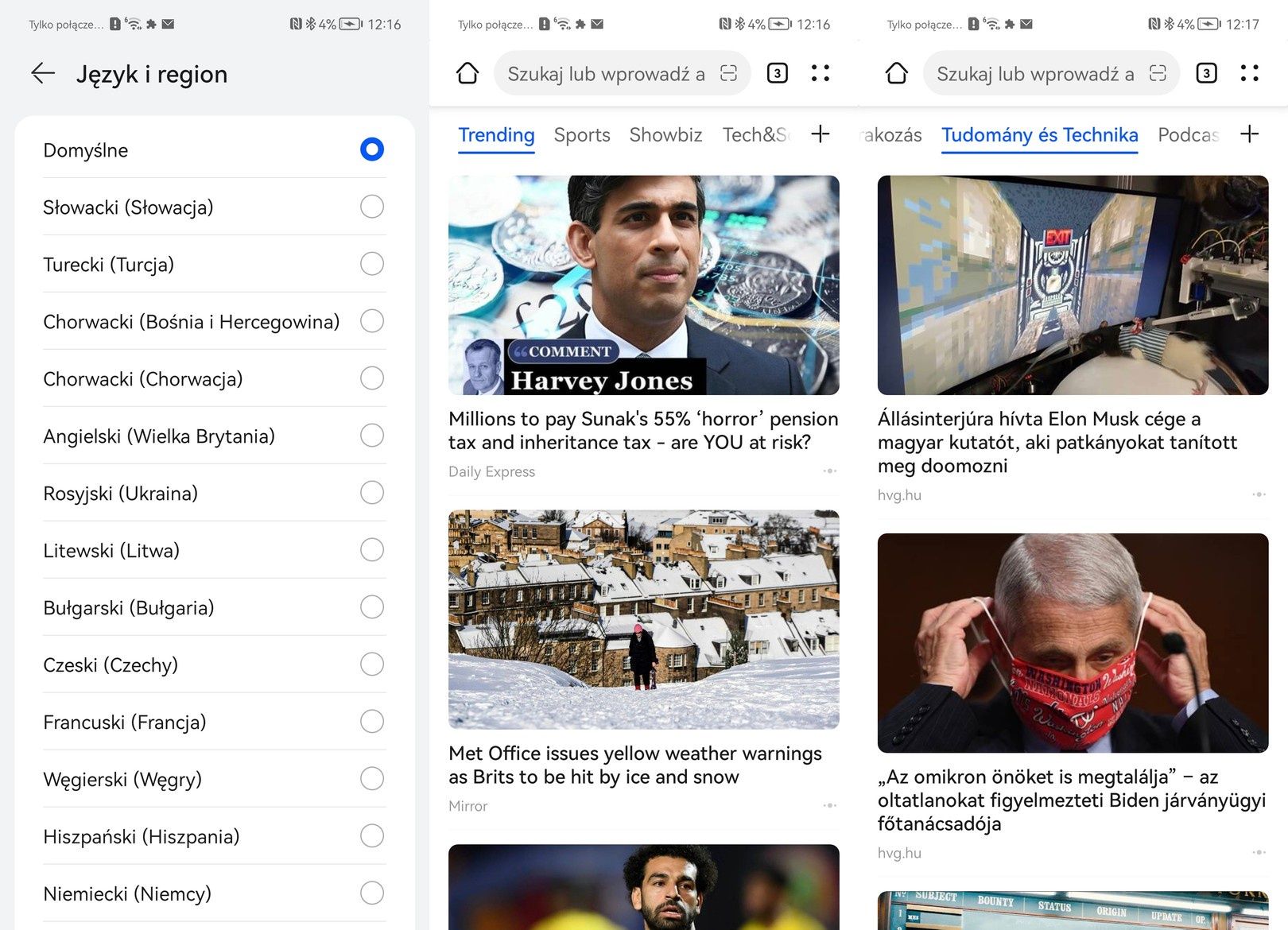
Task: Select the Tudomány és Technika tab
Action: point(1040,135)
